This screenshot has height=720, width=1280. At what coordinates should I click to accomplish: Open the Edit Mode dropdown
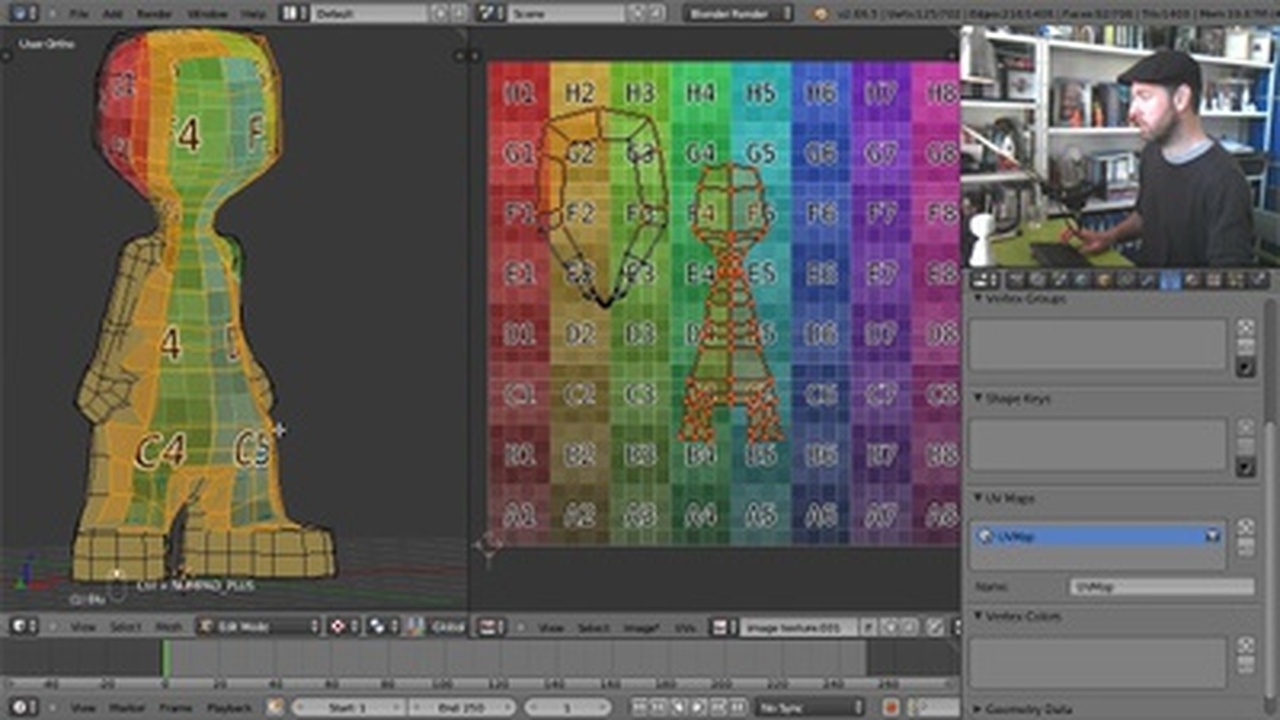(260, 626)
